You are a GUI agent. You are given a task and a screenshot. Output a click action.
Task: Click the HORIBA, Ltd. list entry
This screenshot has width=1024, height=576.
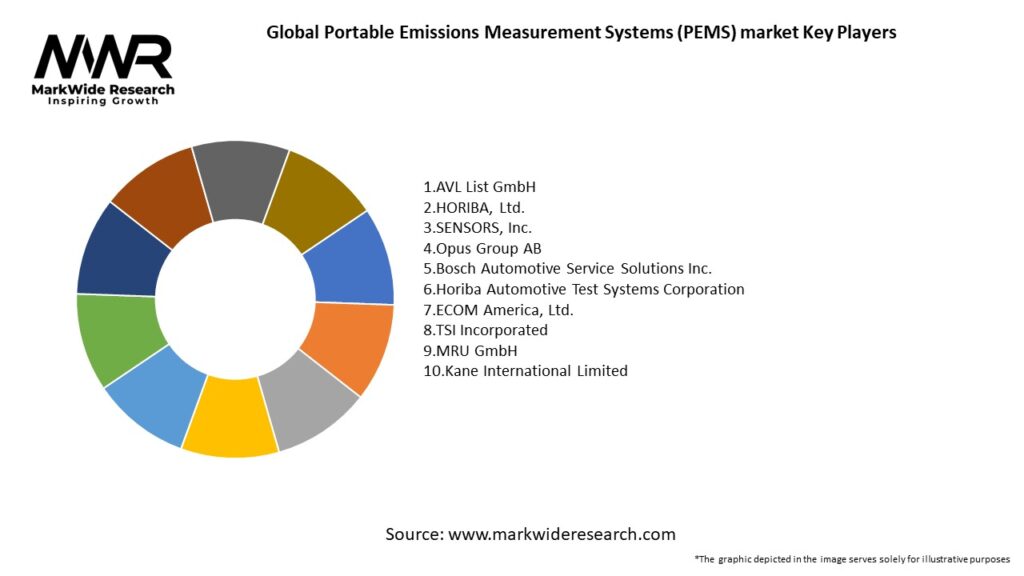(474, 208)
